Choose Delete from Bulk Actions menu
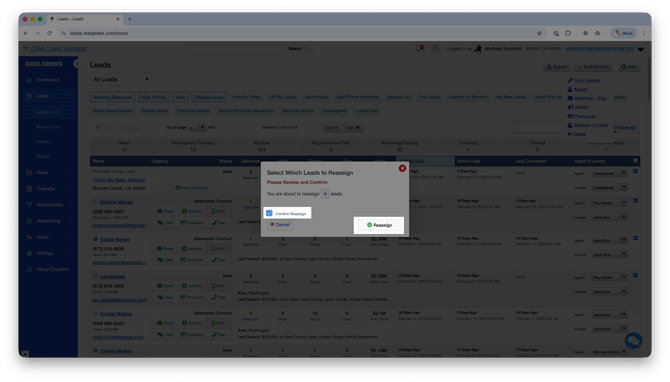The image size is (670, 382). coord(577,134)
